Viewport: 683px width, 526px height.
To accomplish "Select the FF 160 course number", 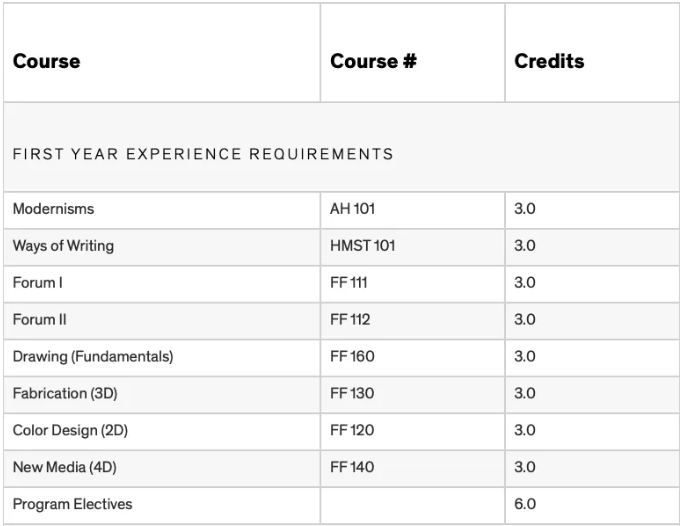I will click(x=352, y=357).
